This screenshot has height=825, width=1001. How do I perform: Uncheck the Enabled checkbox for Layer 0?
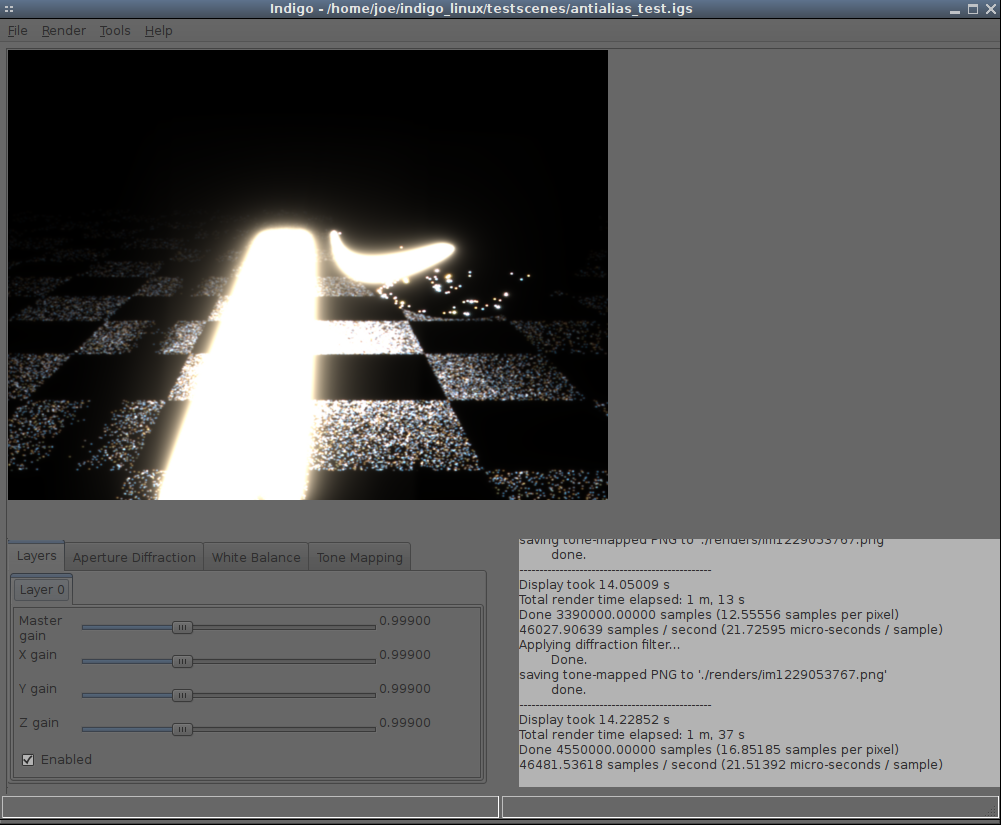pos(28,760)
